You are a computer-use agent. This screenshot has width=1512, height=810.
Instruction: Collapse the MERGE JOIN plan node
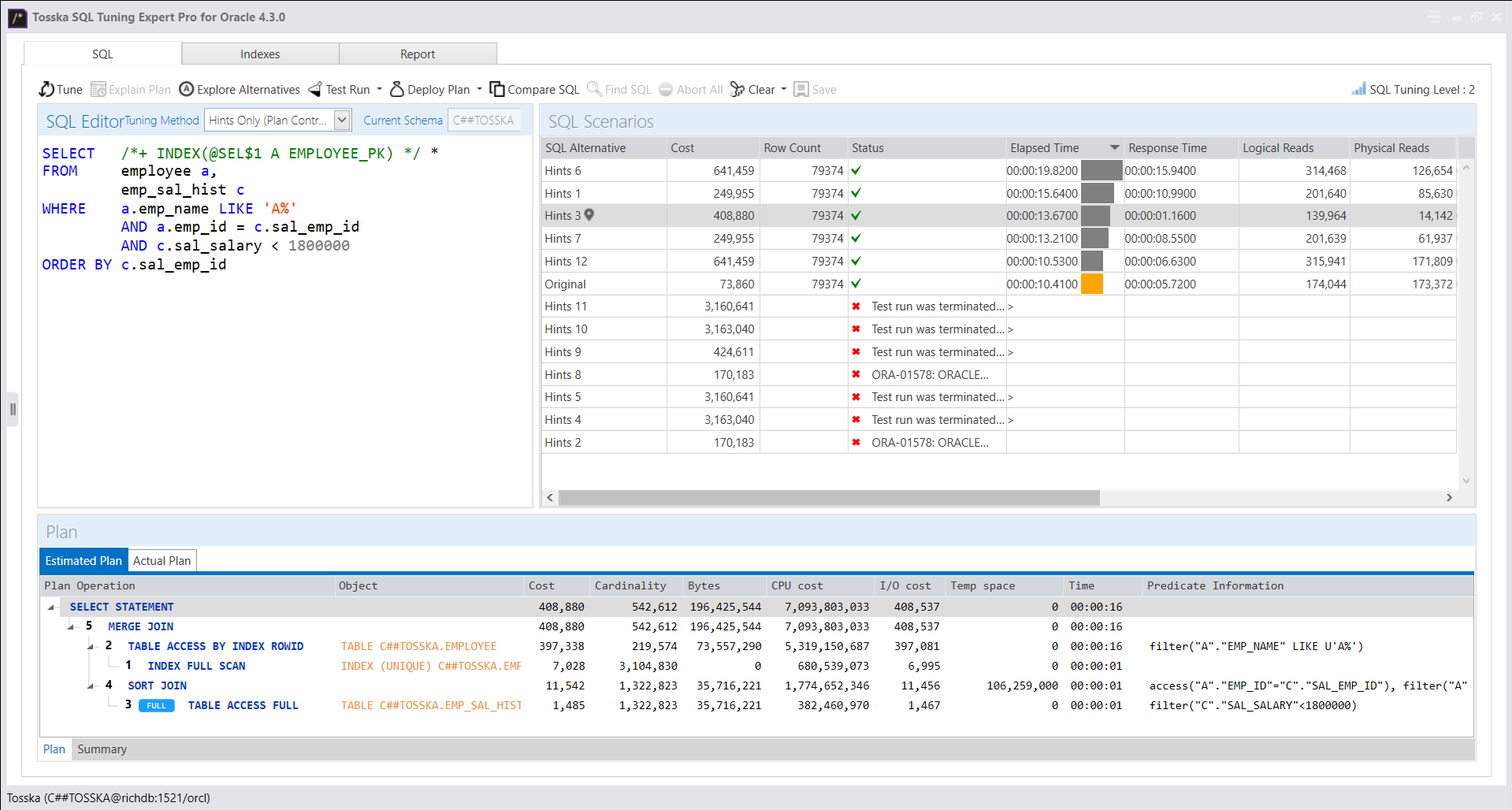(71, 627)
